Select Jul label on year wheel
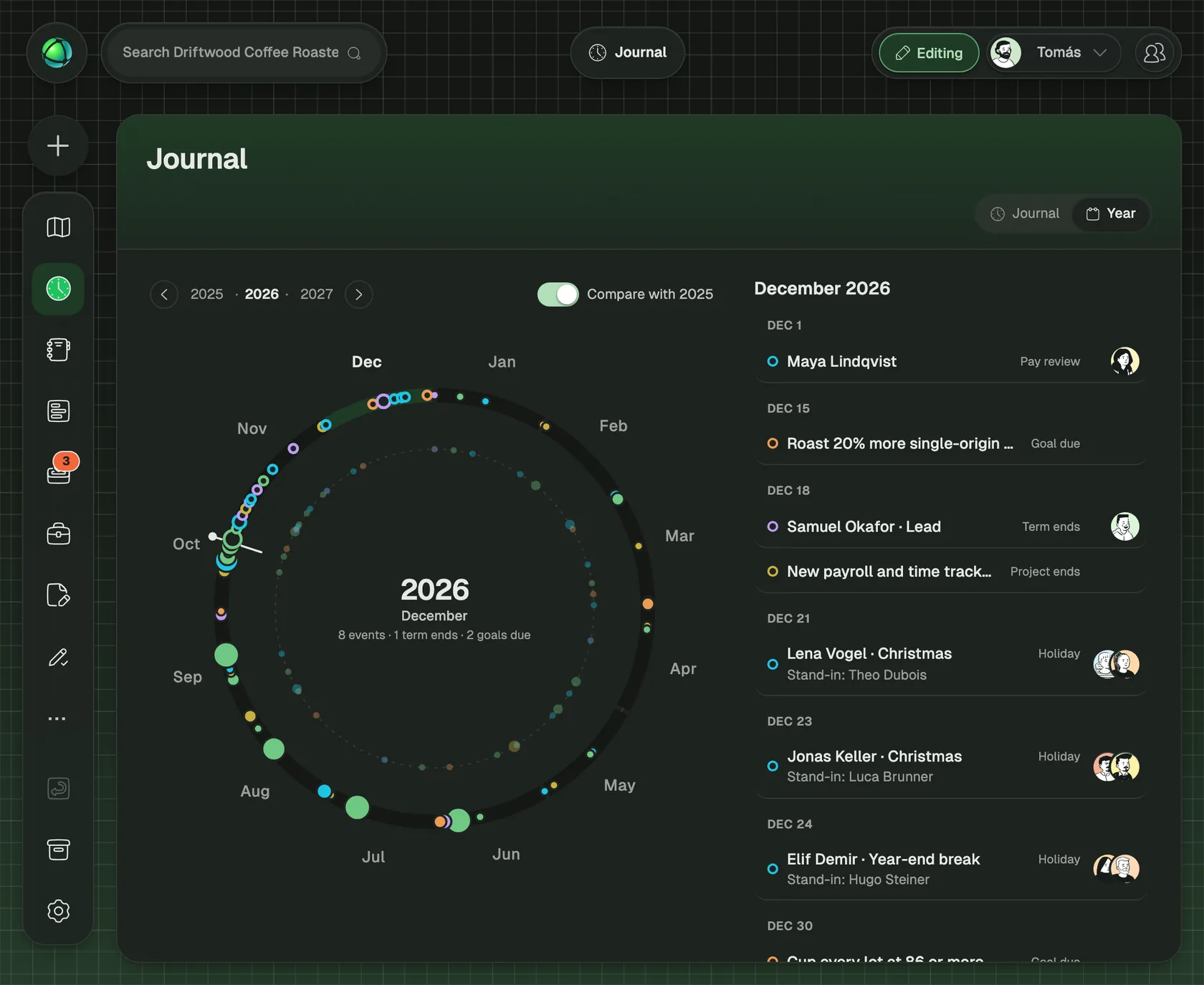Image resolution: width=1204 pixels, height=985 pixels. point(373,857)
